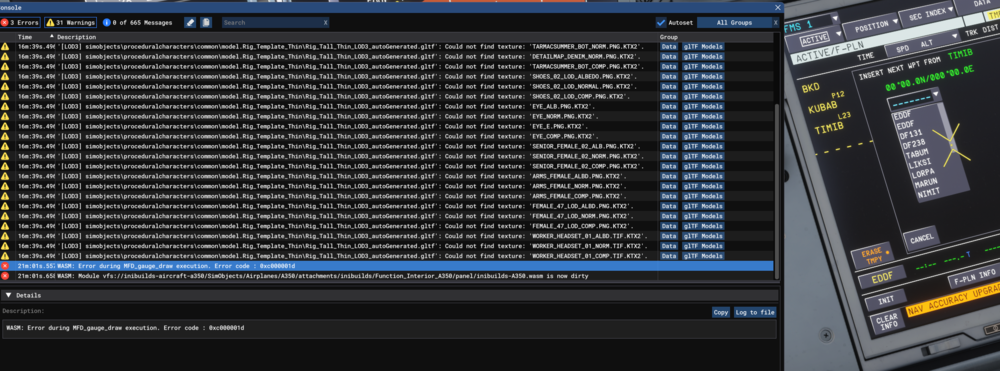Select the 'wasm is now dirty' error row
This screenshot has height=371, width=1000.
[386, 276]
